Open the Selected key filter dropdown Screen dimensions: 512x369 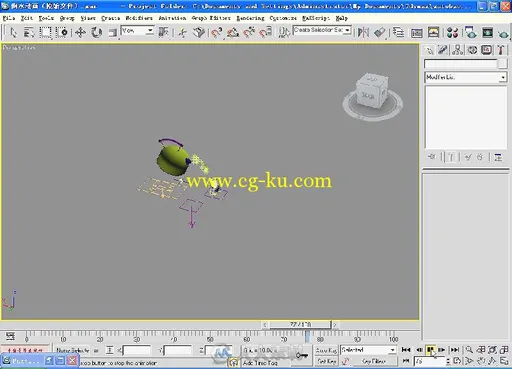[368, 350]
